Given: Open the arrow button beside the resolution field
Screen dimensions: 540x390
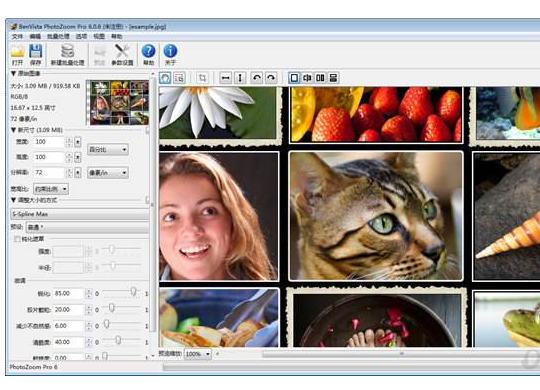Looking at the screenshot, I should [78, 172].
